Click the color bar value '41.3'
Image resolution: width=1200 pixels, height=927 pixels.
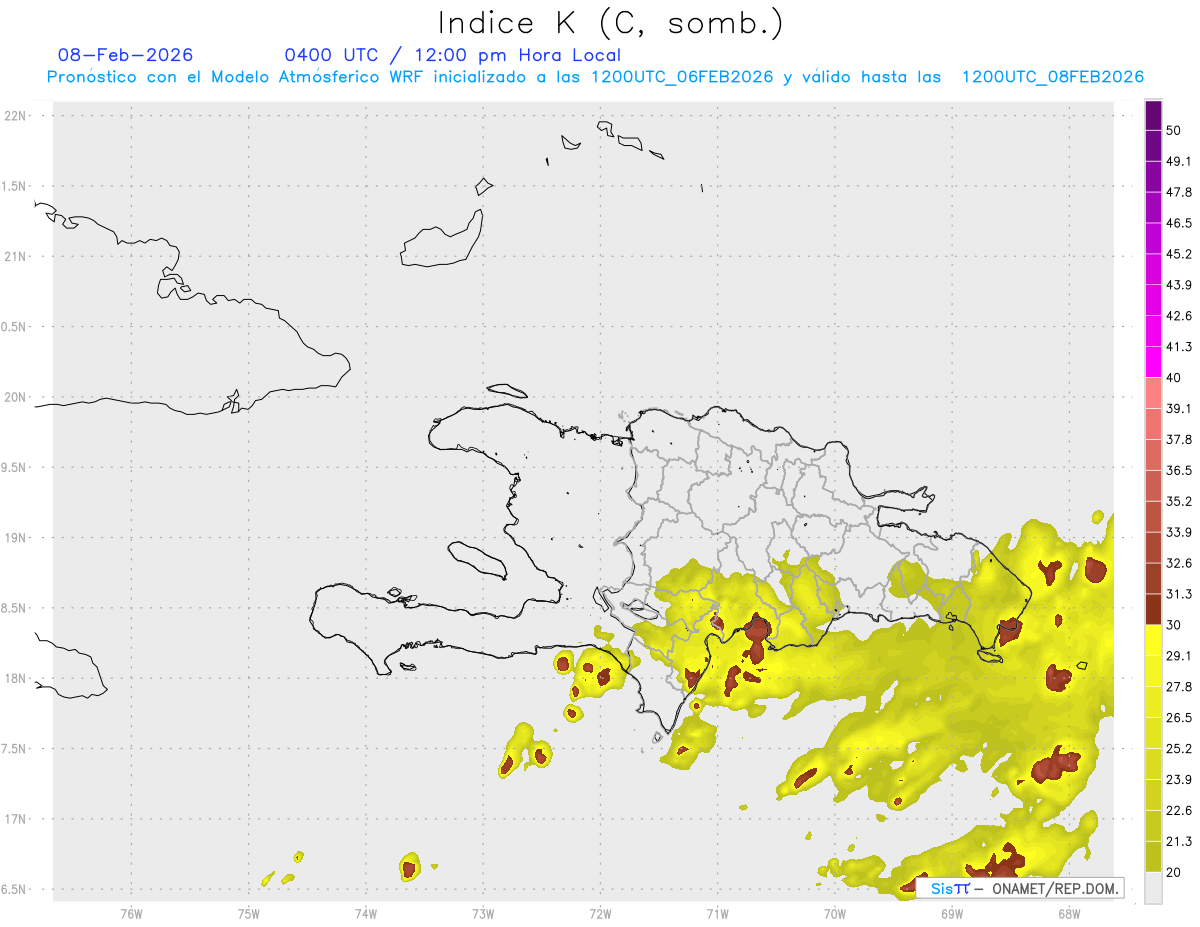point(1179,347)
